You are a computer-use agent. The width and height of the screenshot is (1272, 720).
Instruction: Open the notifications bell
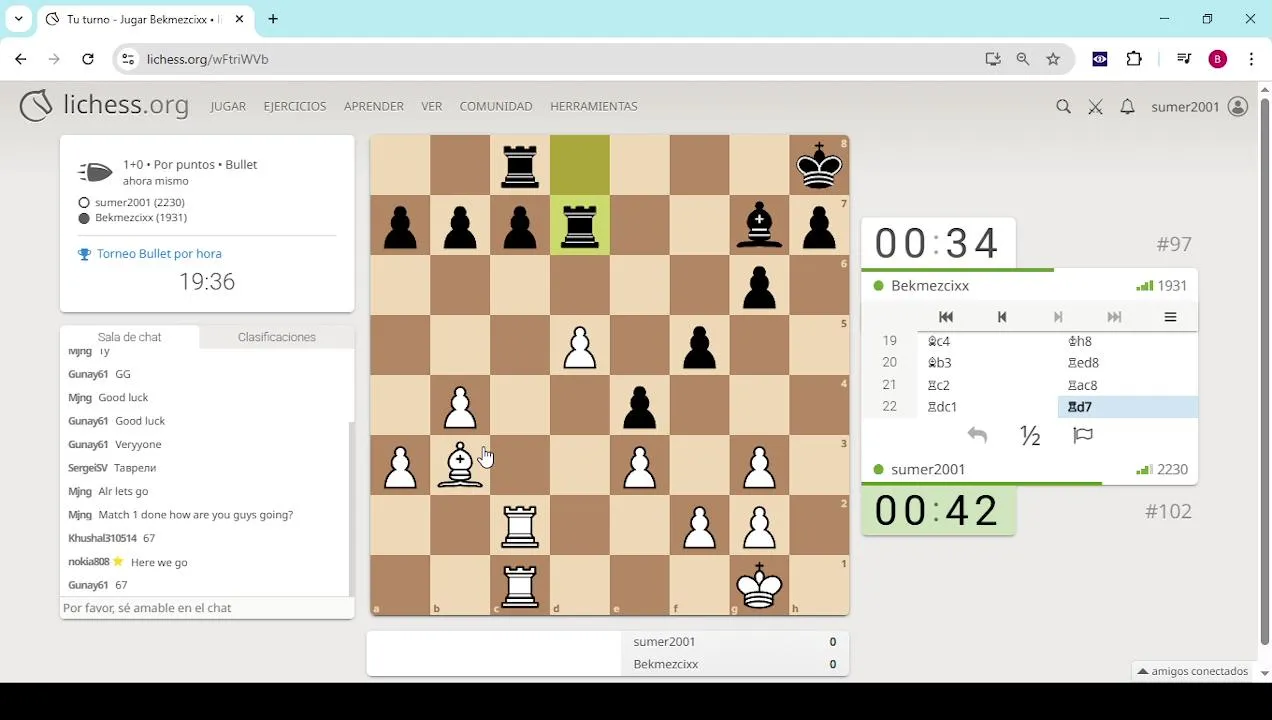(x=1127, y=106)
